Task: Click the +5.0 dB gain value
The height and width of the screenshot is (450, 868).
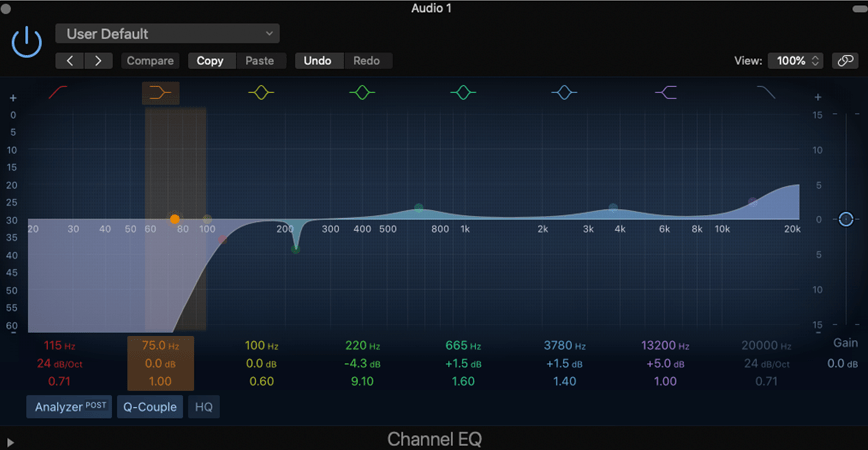Action: click(665, 364)
